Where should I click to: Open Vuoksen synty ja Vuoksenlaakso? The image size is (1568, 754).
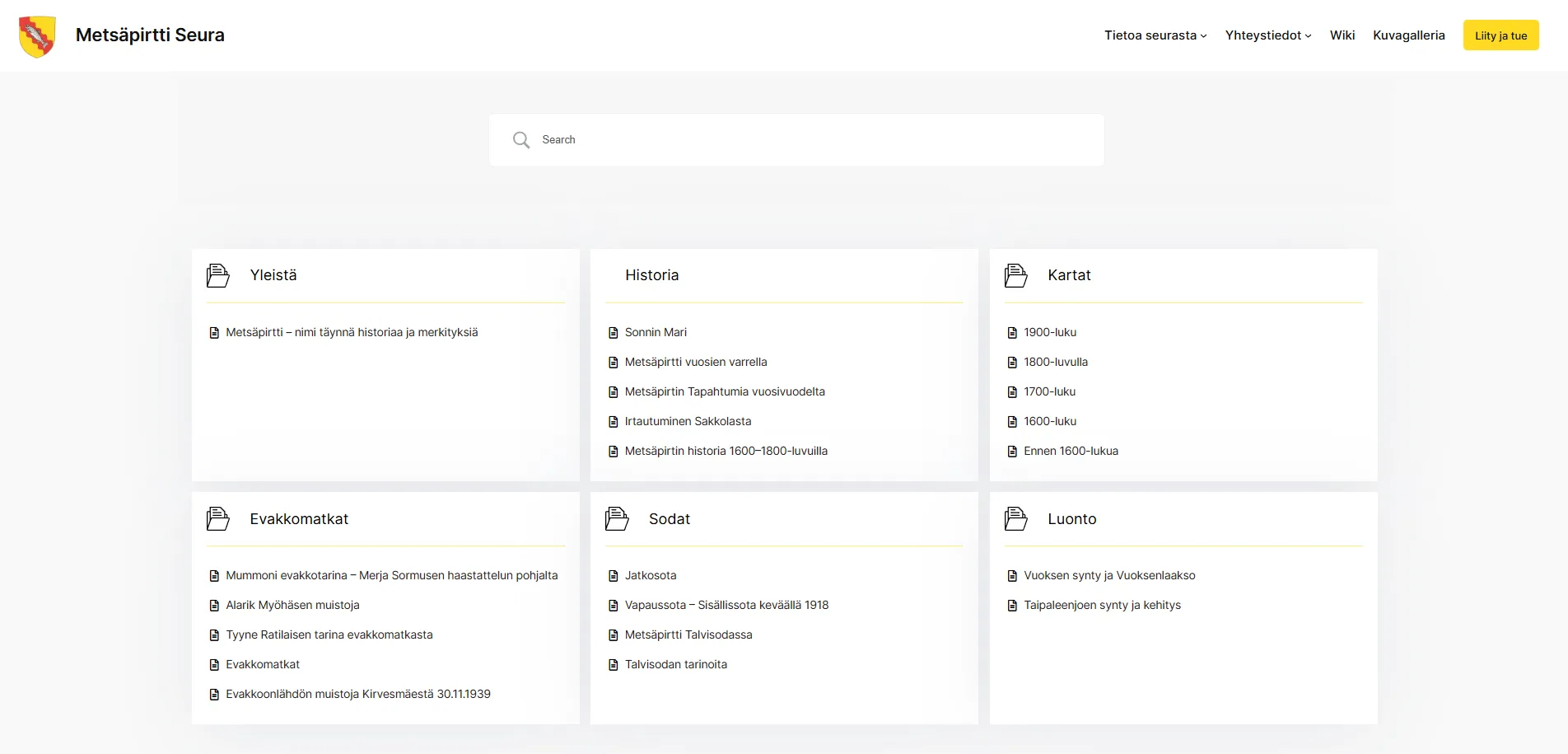click(1109, 575)
